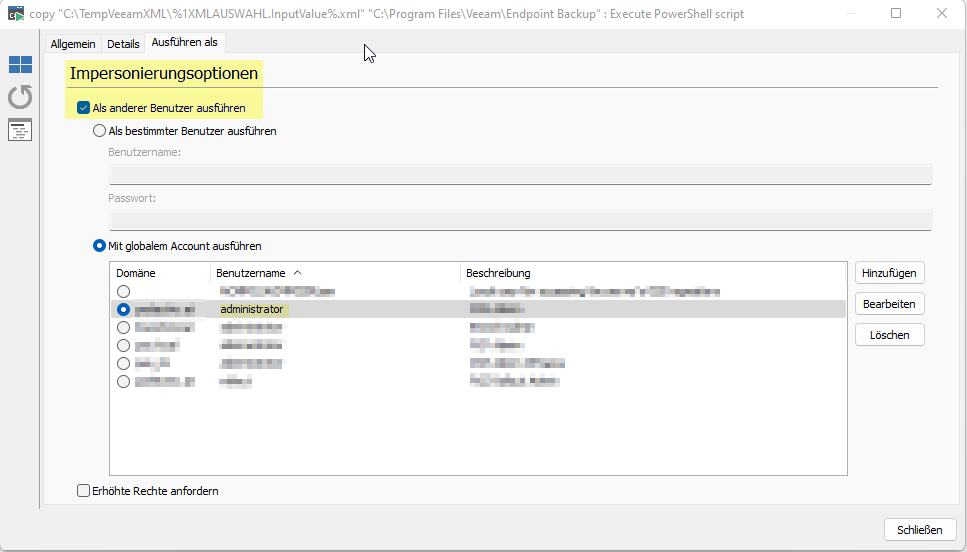Uncheck "Als anderer Benutzer ausführen"
Viewport: 967px width, 552px height.
(84, 108)
